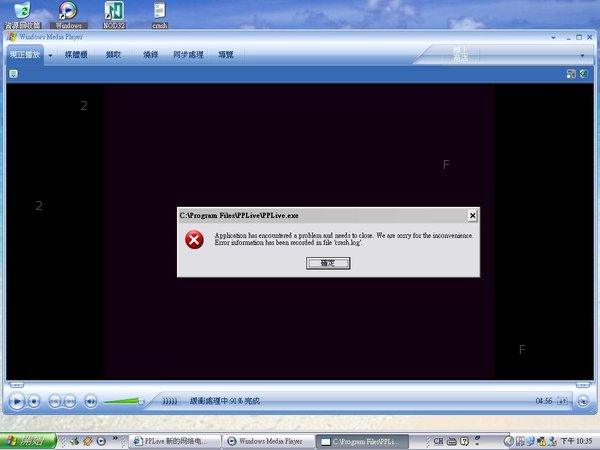Switch to compact mode with corner button
Viewport: 600px width, 450px height.
[x=583, y=401]
